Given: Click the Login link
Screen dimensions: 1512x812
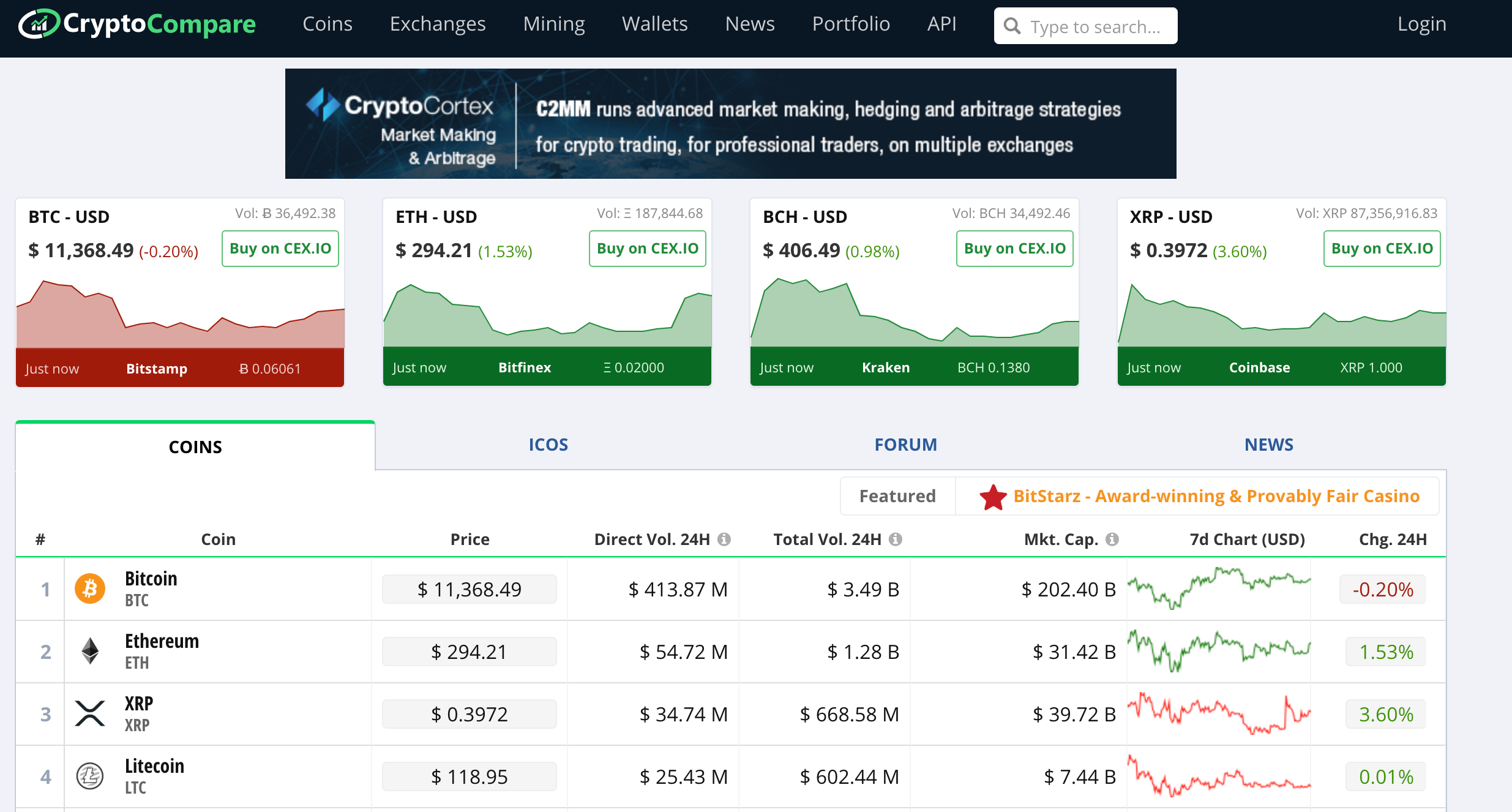Looking at the screenshot, I should (x=1421, y=25).
